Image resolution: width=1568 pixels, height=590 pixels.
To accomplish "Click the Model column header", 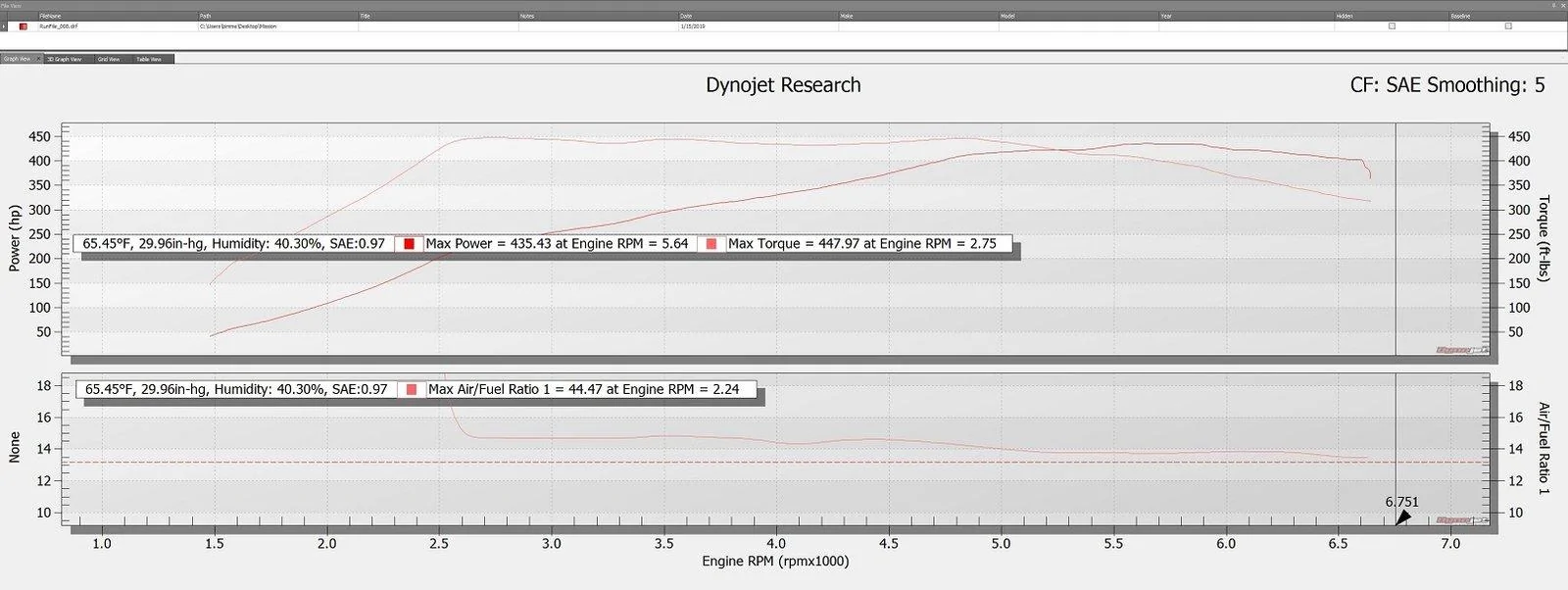I will (x=1079, y=17).
